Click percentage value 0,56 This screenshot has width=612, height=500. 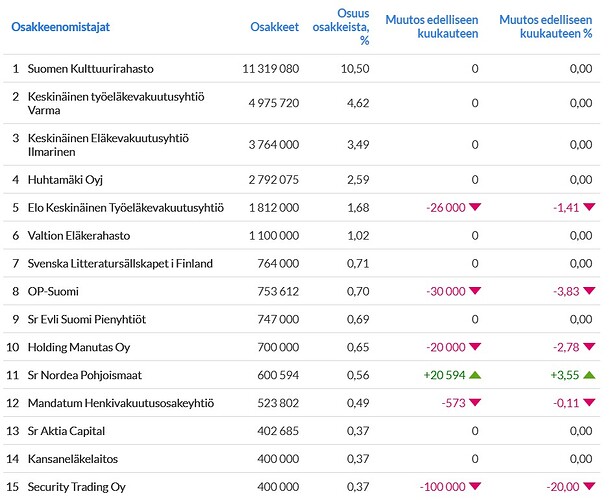click(x=358, y=375)
